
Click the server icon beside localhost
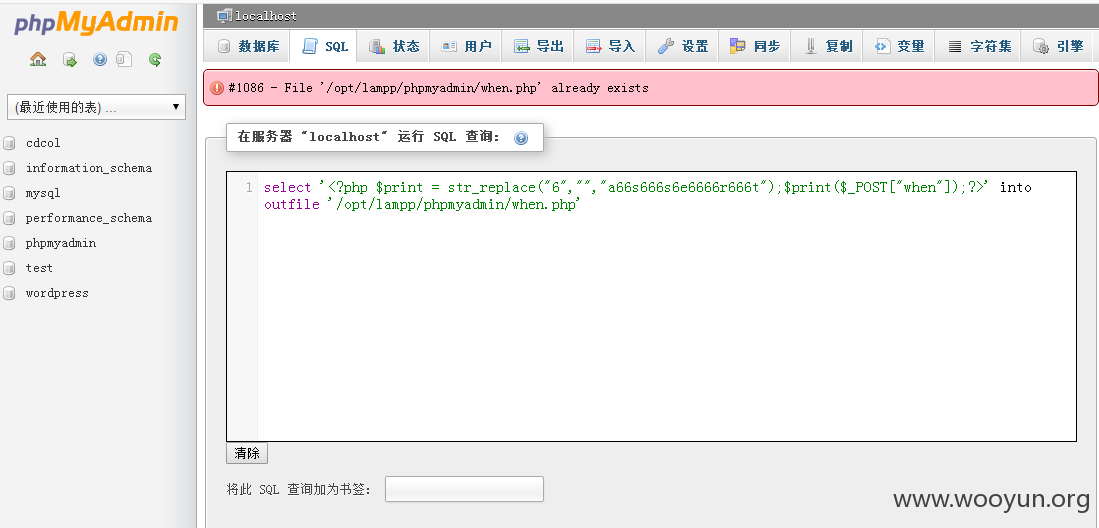tap(224, 15)
